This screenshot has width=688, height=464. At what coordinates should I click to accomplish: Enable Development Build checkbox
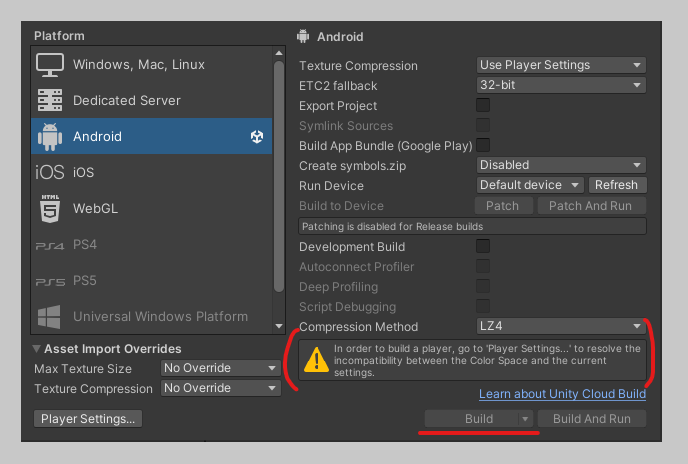483,246
